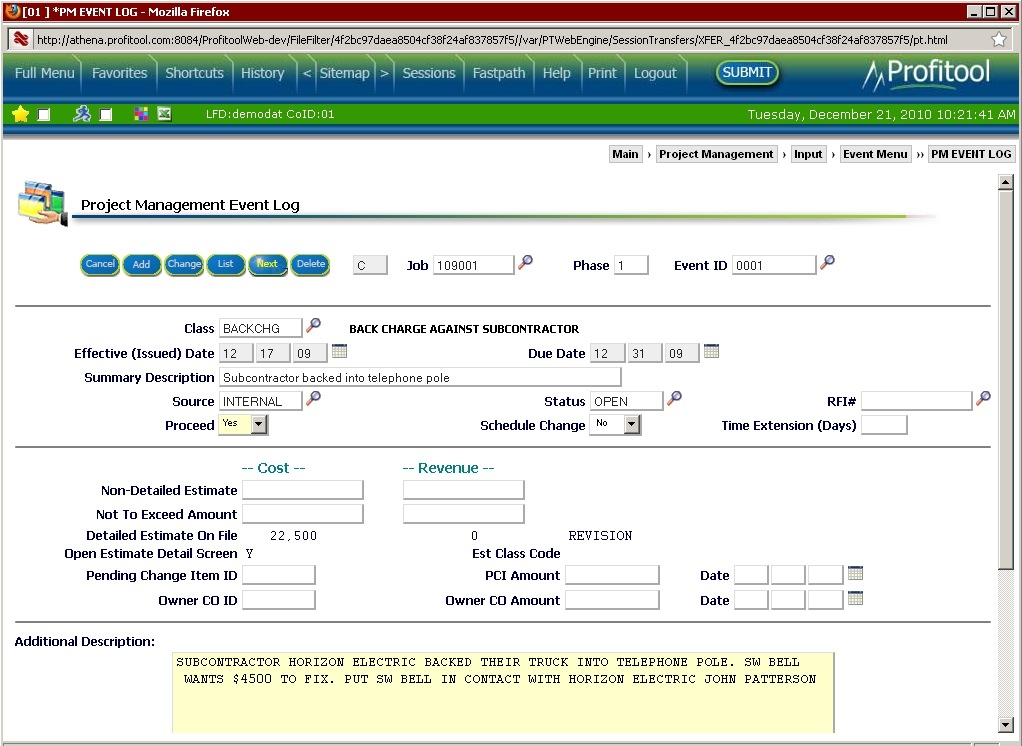
Task: Click the Excel export icon in green bar
Action: tap(164, 114)
